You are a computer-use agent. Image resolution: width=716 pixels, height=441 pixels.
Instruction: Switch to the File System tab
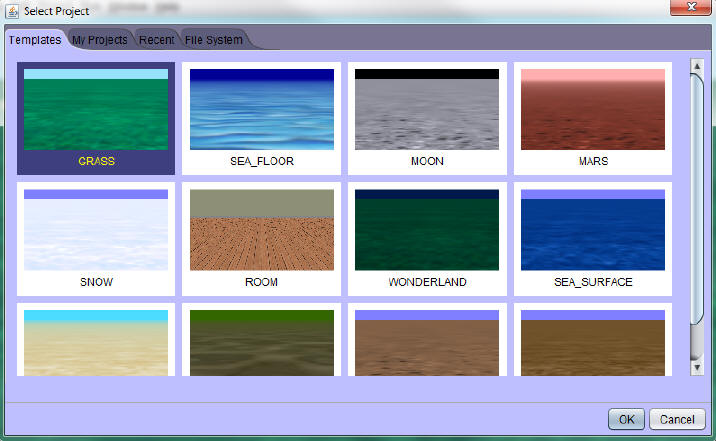[x=214, y=40]
